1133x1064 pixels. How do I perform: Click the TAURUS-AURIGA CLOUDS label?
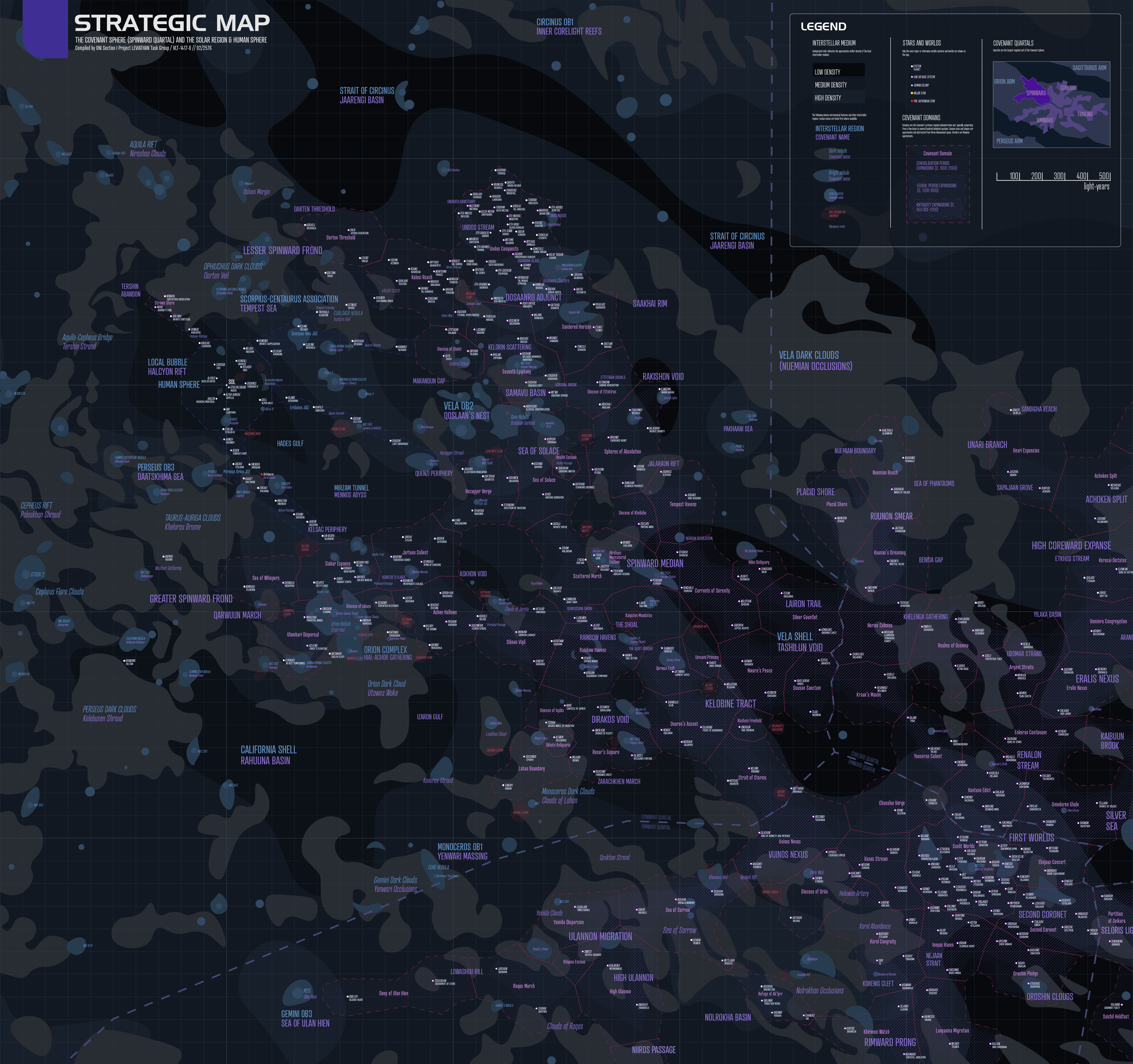tap(193, 518)
